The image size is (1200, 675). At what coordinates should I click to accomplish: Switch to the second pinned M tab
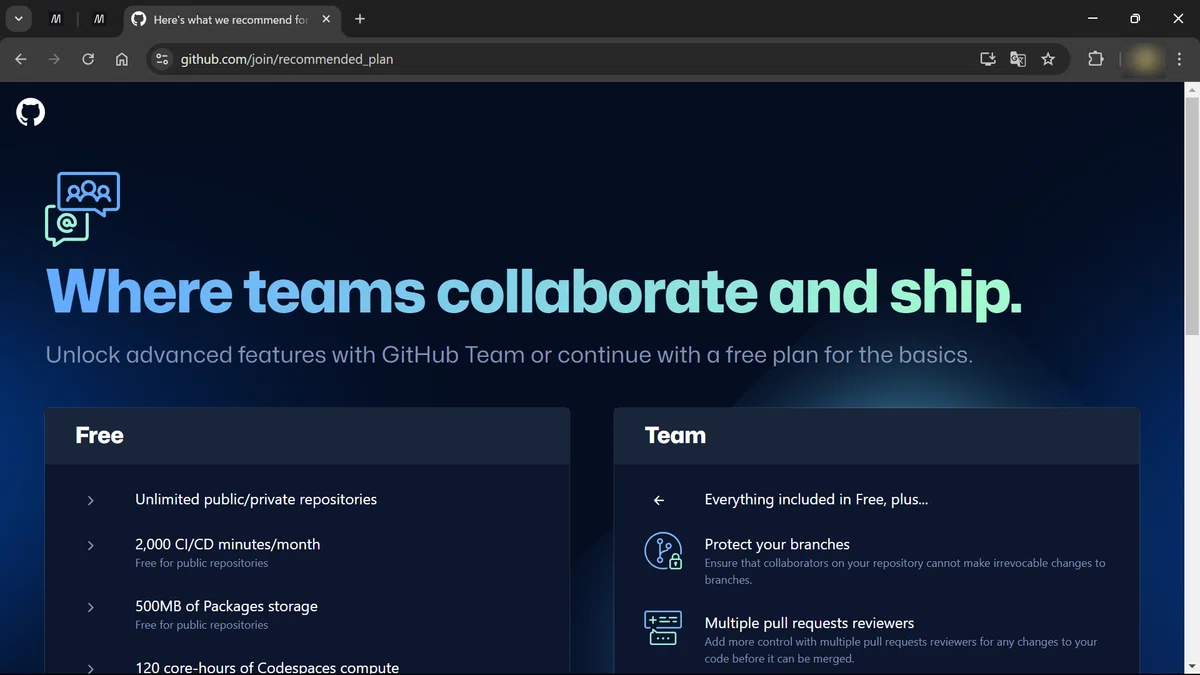point(99,19)
